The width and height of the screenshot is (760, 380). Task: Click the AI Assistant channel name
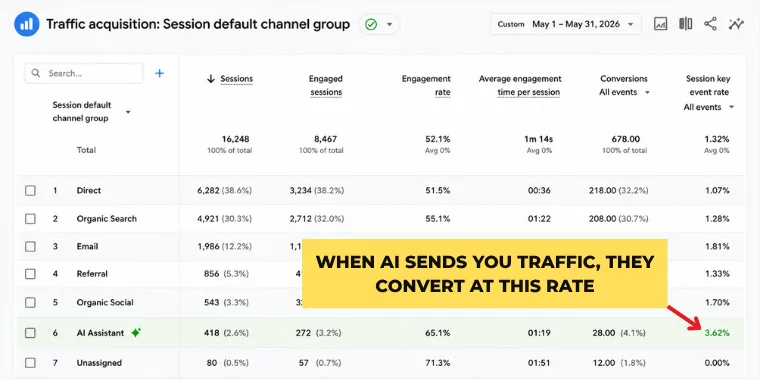[x=100, y=333]
